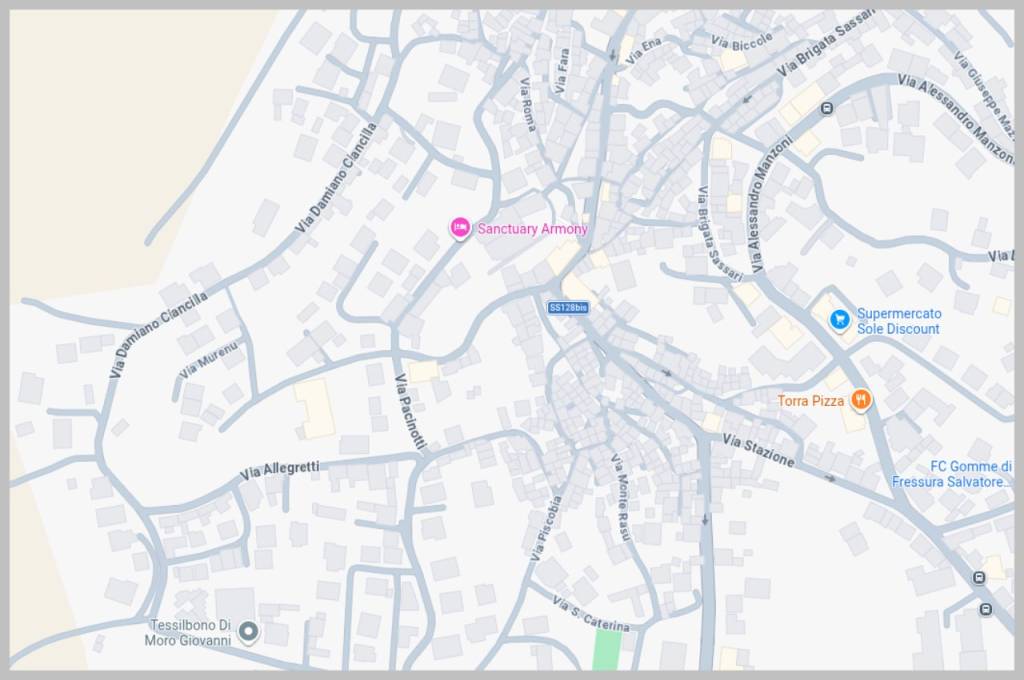Click the Via Monte Rasu street label
The height and width of the screenshot is (680, 1024).
tap(620, 497)
